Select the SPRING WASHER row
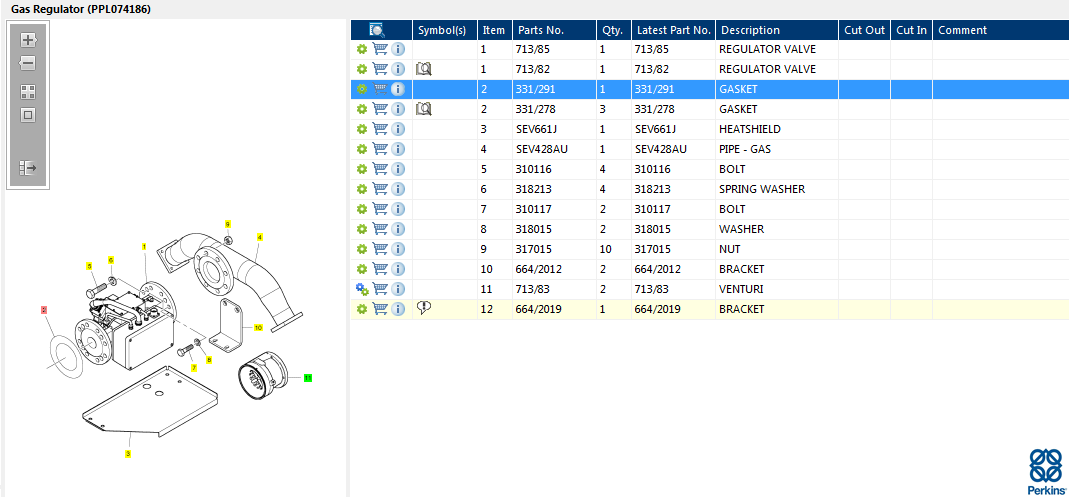 710,189
